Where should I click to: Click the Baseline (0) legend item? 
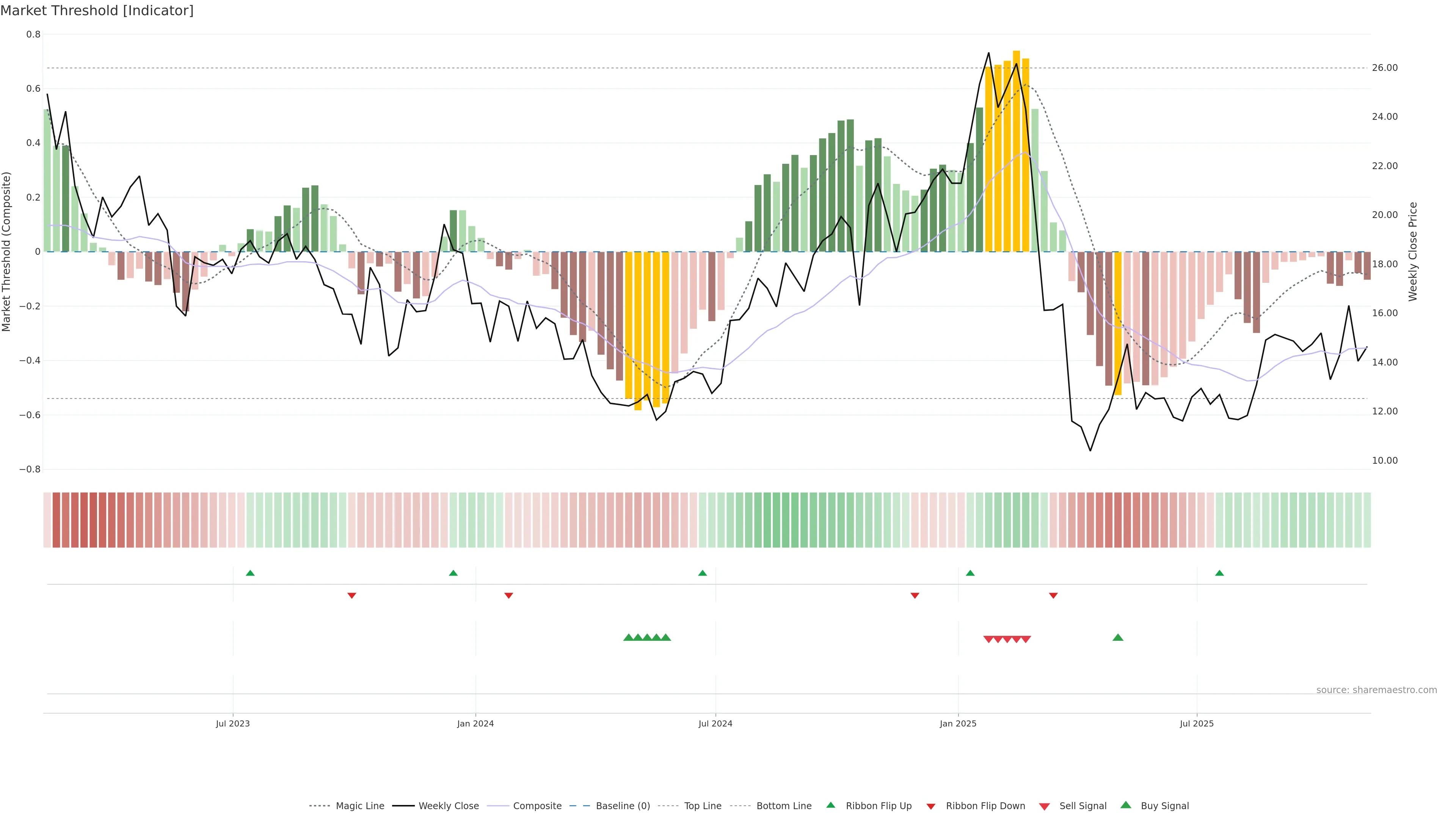[x=622, y=806]
